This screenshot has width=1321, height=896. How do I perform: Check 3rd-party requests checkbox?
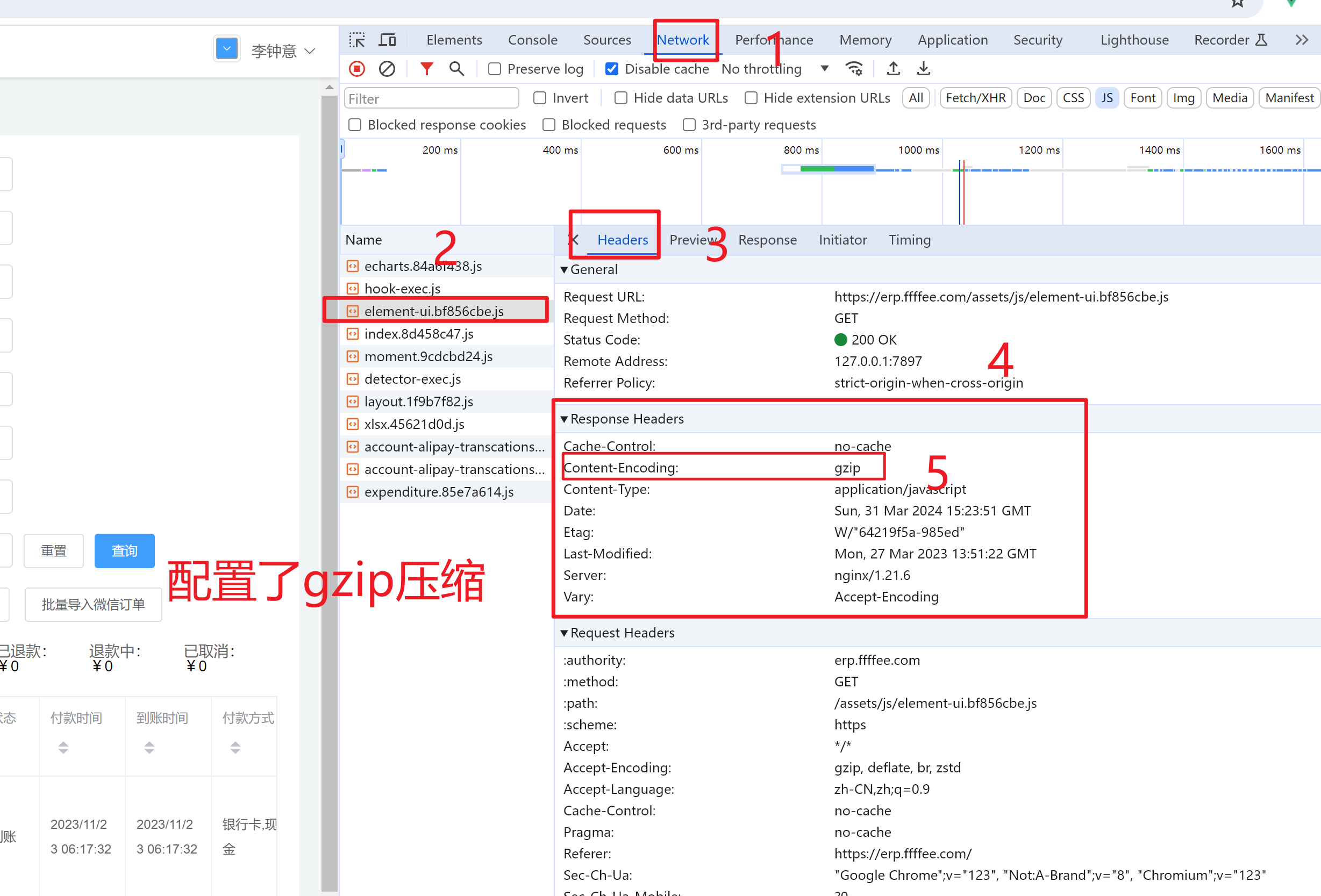click(689, 124)
